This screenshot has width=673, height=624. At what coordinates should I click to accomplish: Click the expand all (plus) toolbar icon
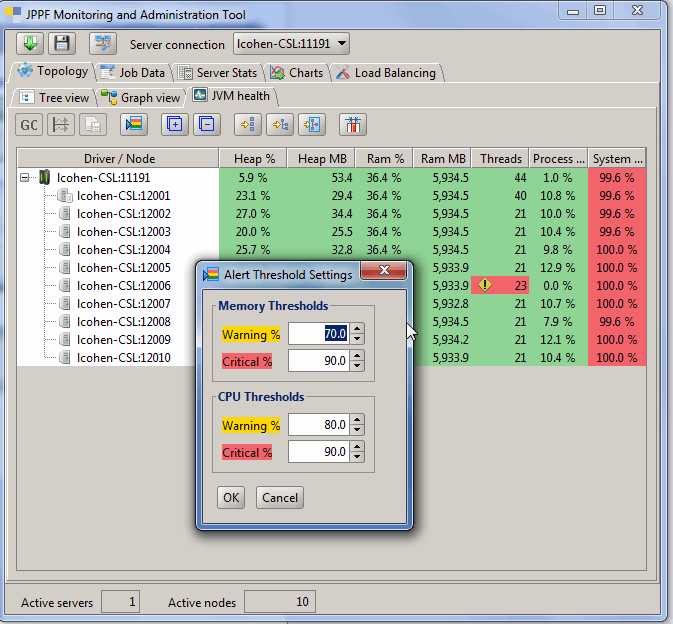tap(175, 125)
